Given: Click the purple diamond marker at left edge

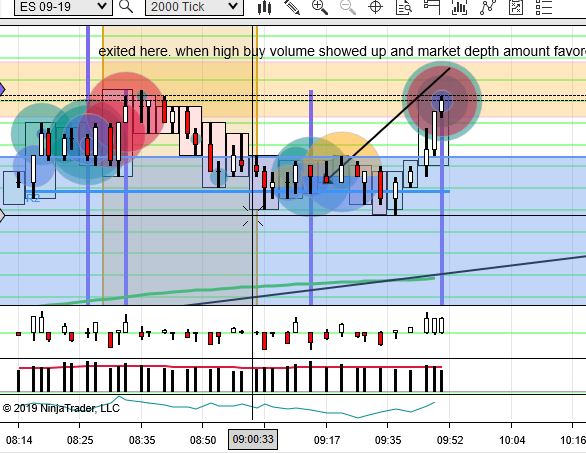Looking at the screenshot, I should [x=2, y=89].
